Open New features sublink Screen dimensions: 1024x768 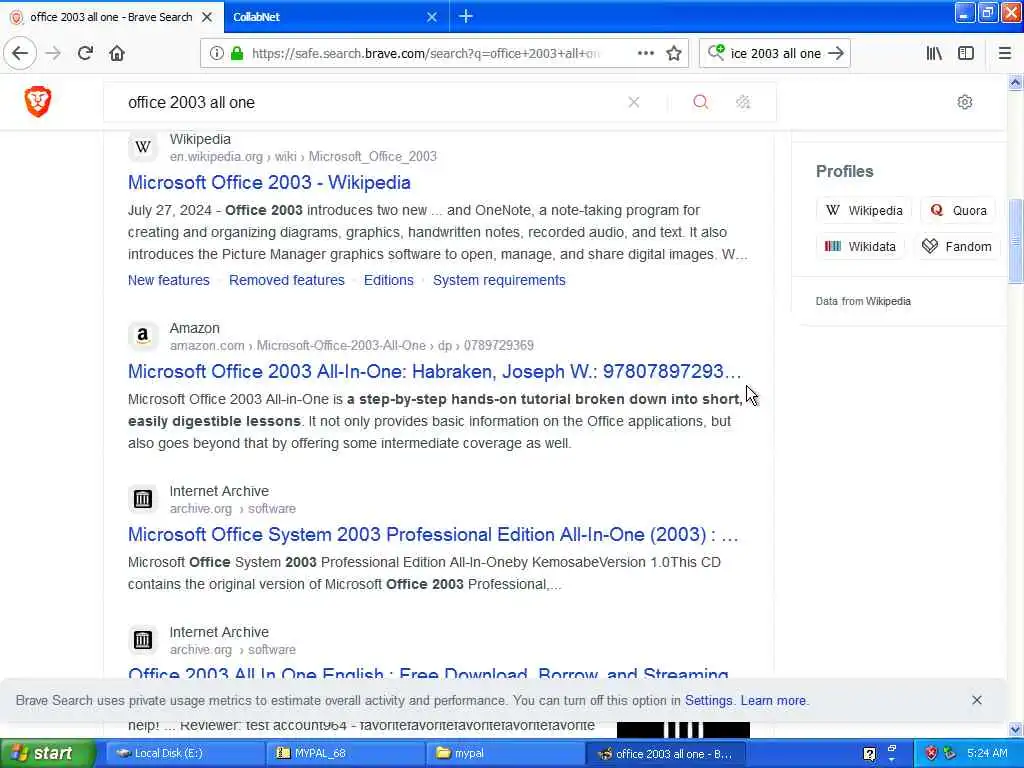[168, 280]
